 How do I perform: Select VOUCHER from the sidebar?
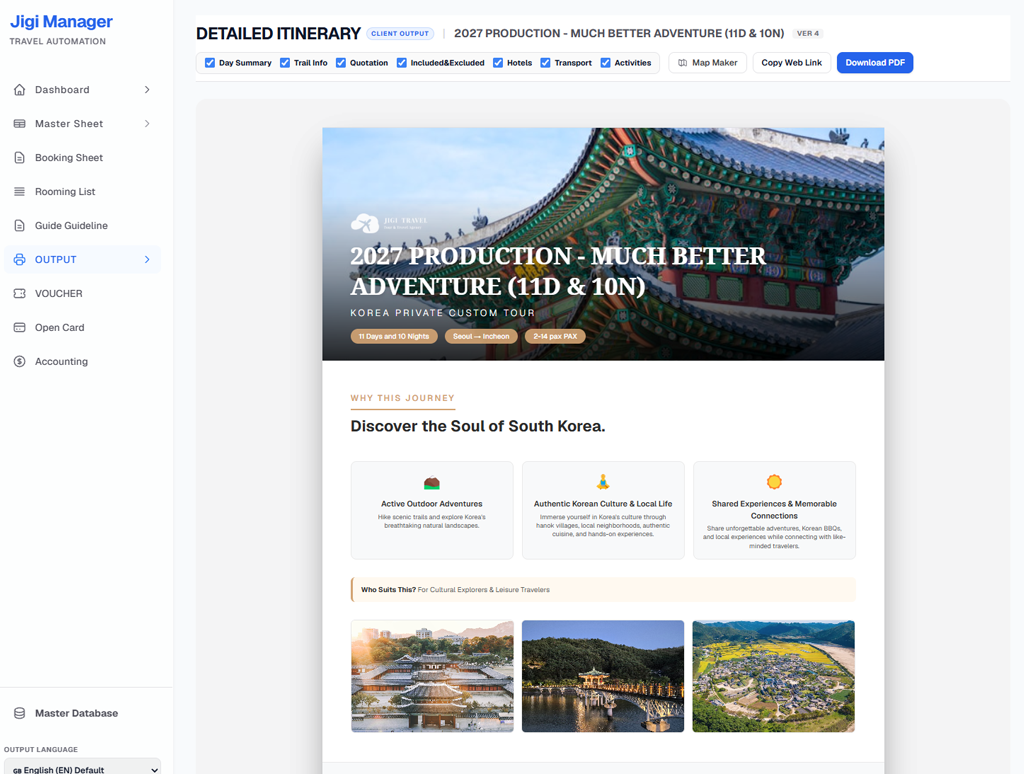point(82,293)
